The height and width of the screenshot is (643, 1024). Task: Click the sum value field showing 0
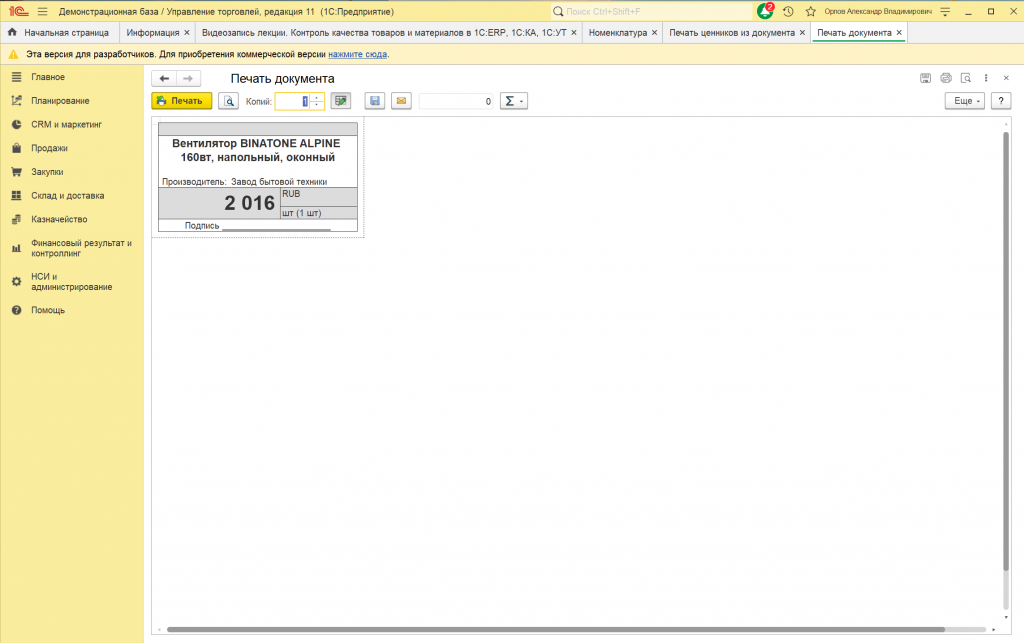pos(456,101)
